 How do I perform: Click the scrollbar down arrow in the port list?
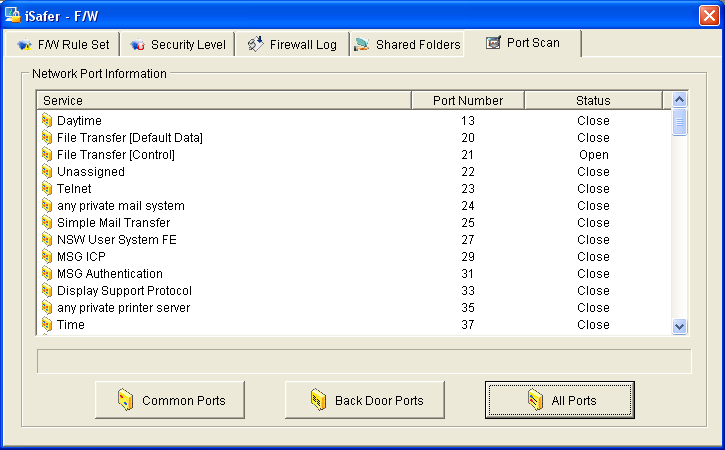(x=680, y=326)
